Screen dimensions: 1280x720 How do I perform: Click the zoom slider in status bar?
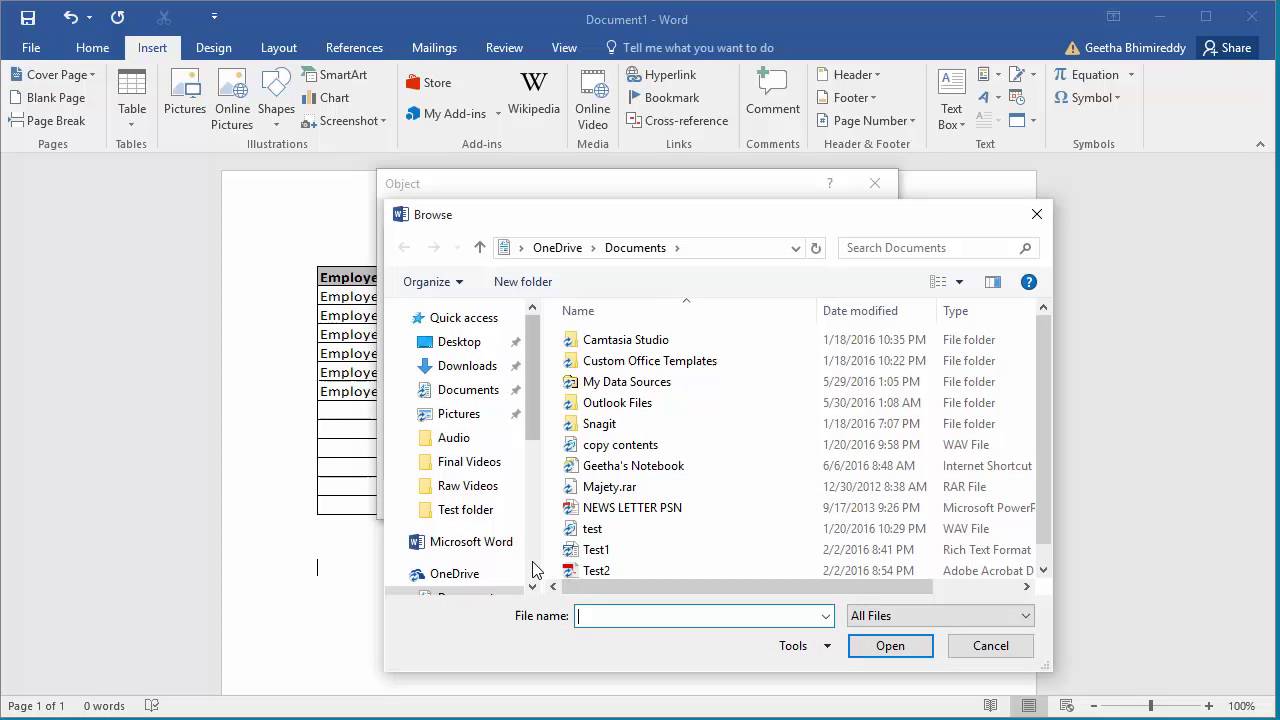coord(1150,706)
